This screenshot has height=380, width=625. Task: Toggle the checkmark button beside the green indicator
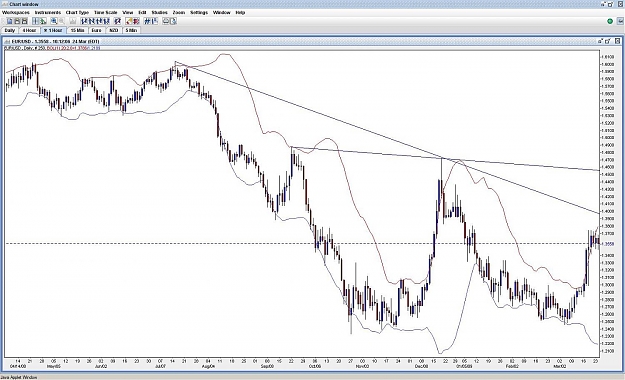click(620, 21)
